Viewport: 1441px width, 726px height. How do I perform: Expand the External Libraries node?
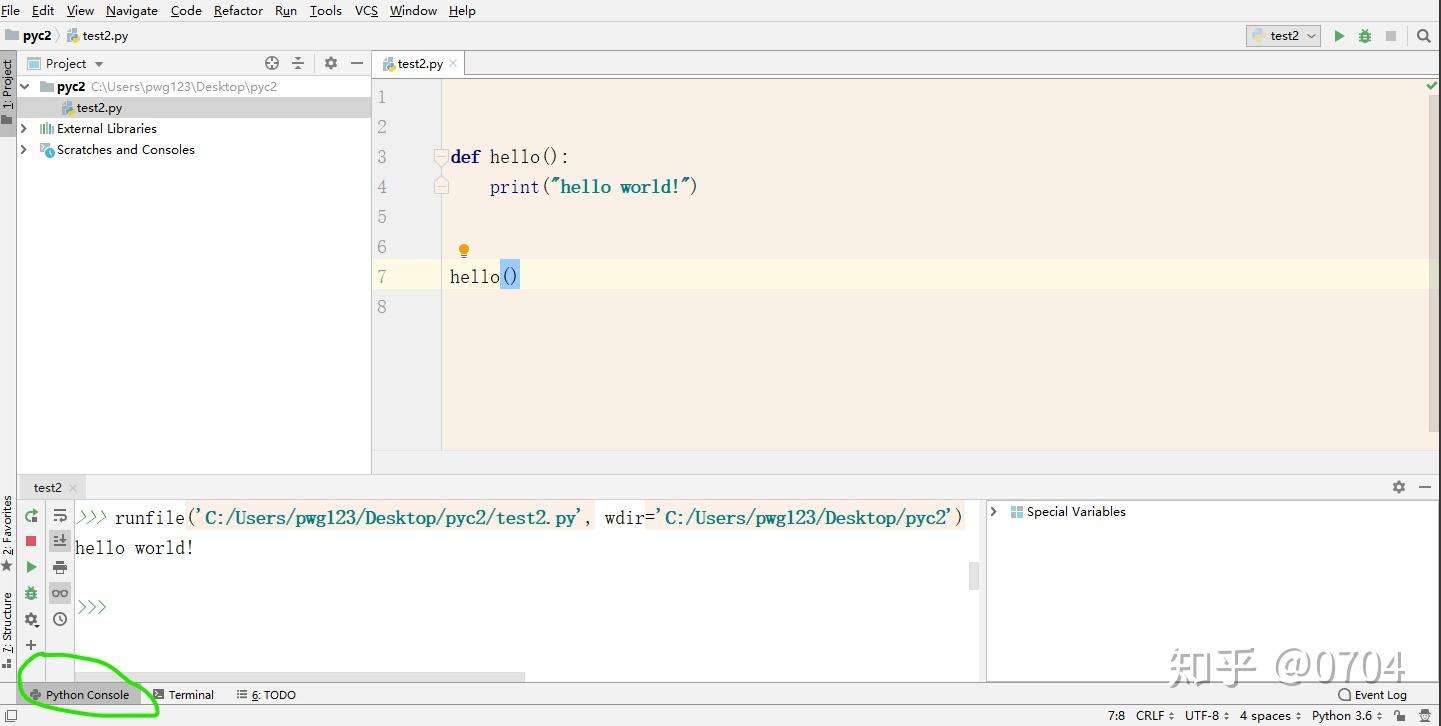pos(23,128)
